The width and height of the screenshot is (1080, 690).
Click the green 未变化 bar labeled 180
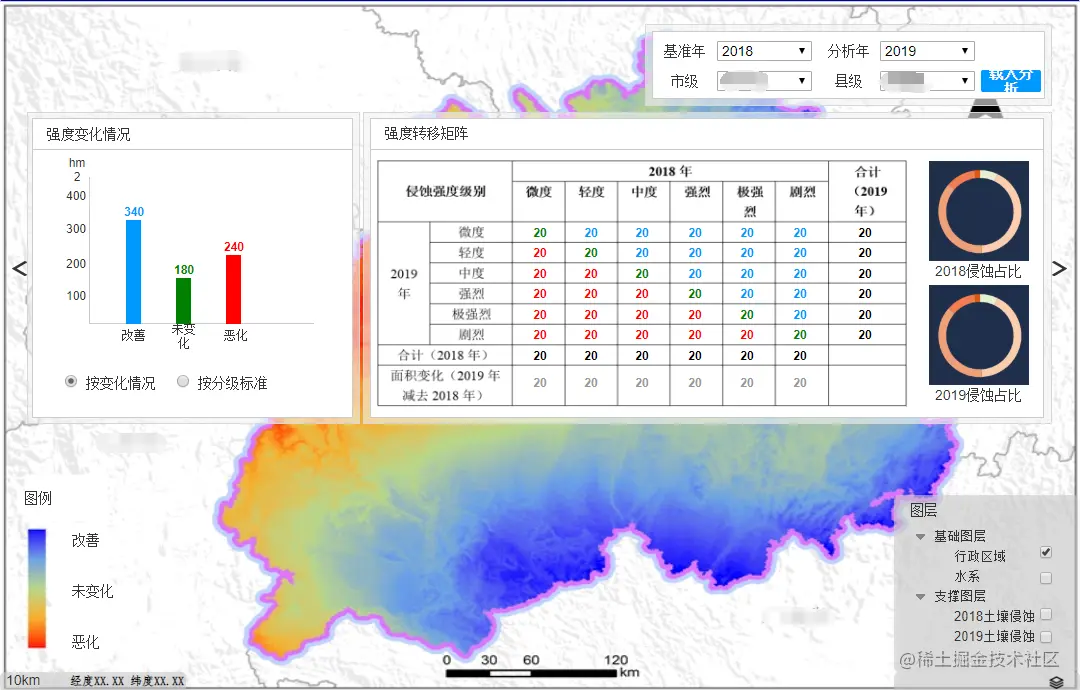click(x=183, y=301)
